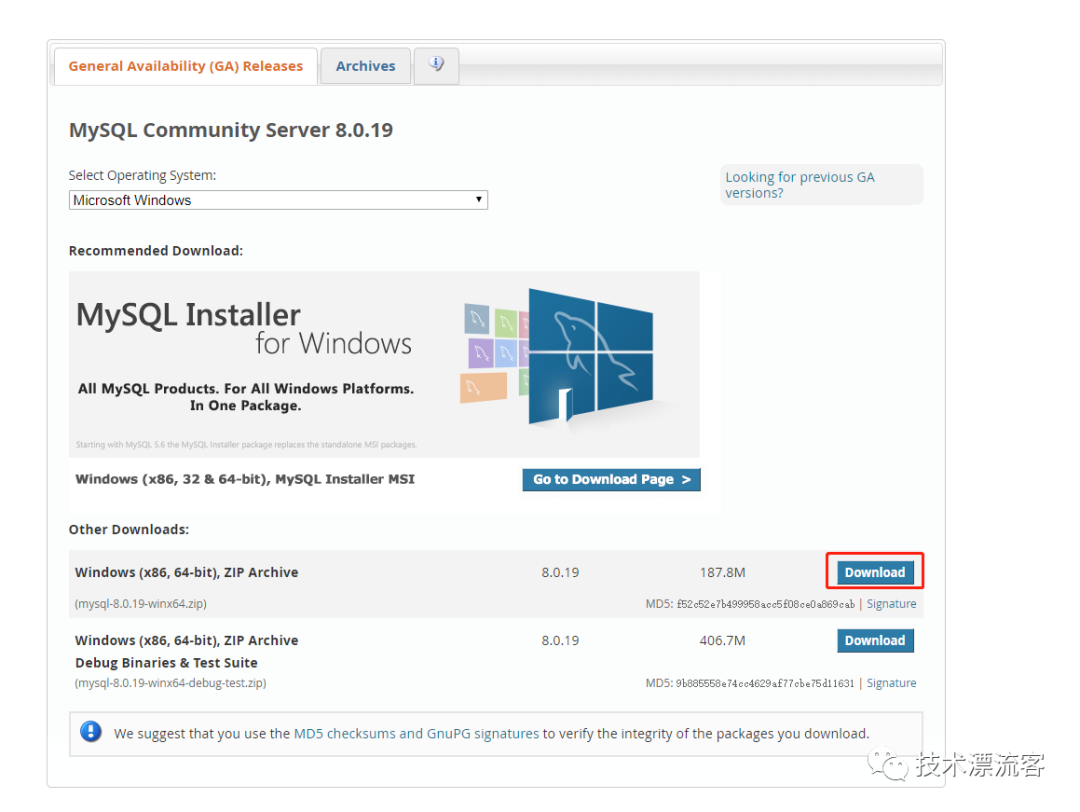Viewport: 1080px width, 812px height.
Task: Click the blue exclamation notice icon
Action: (91, 731)
